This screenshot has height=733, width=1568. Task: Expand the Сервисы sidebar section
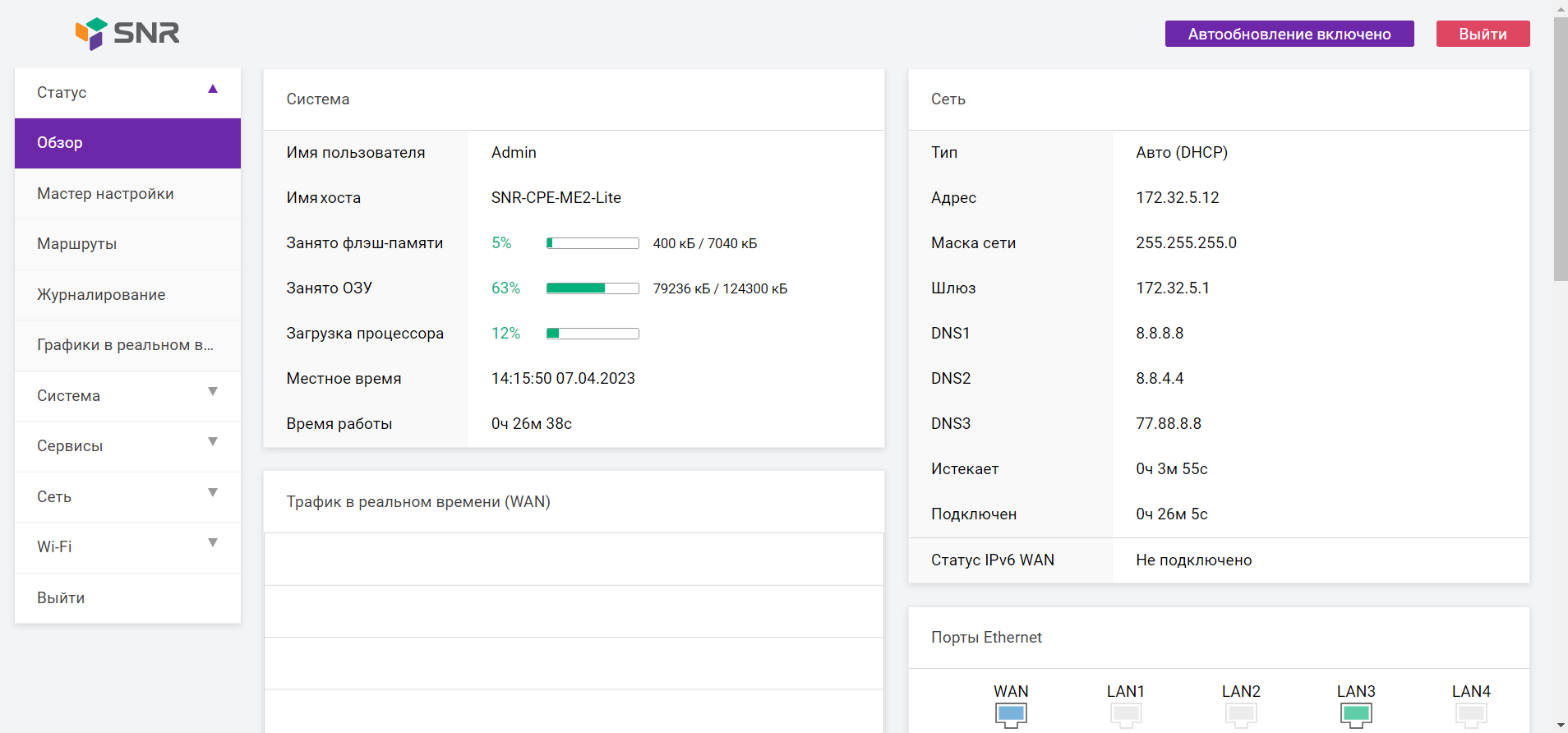click(x=127, y=446)
